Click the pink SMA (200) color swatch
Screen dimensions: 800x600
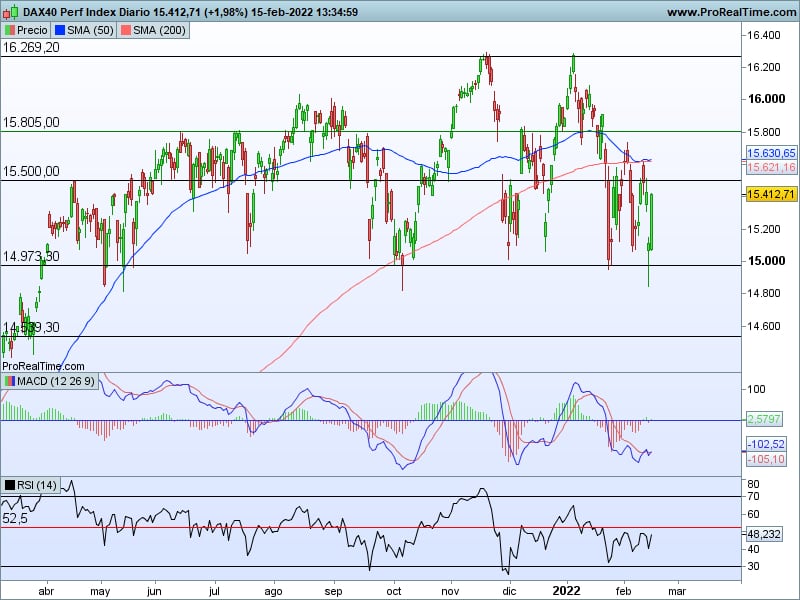point(126,30)
